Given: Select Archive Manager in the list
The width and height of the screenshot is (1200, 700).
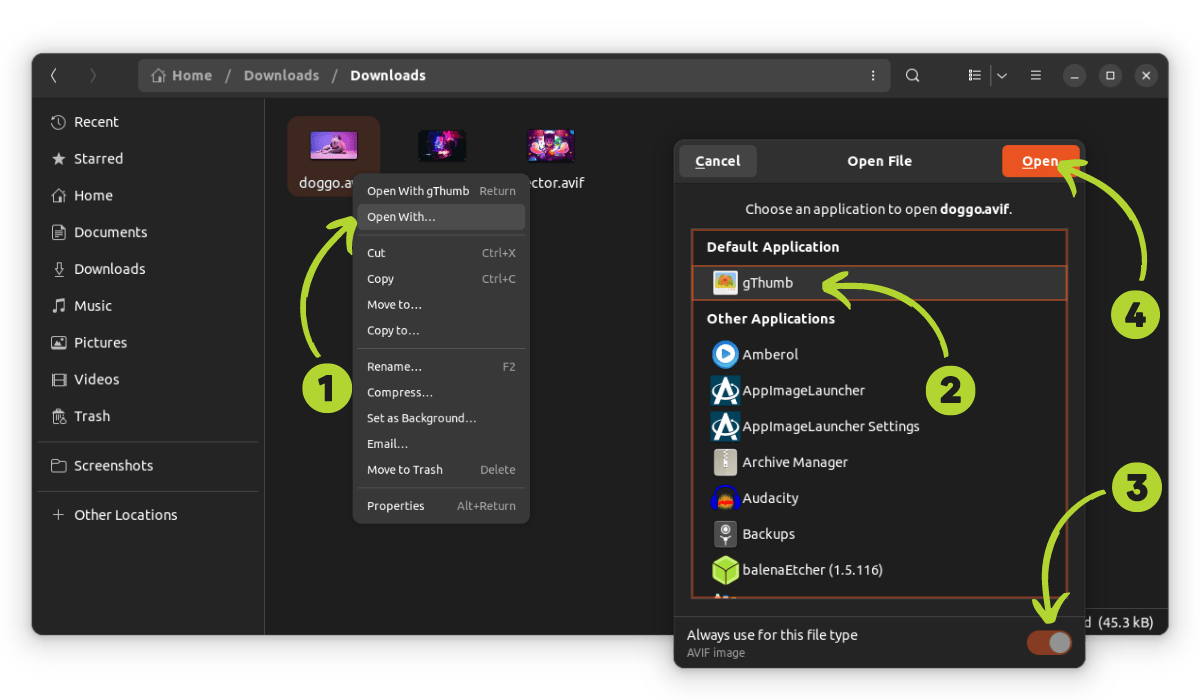Looking at the screenshot, I should tap(794, 462).
